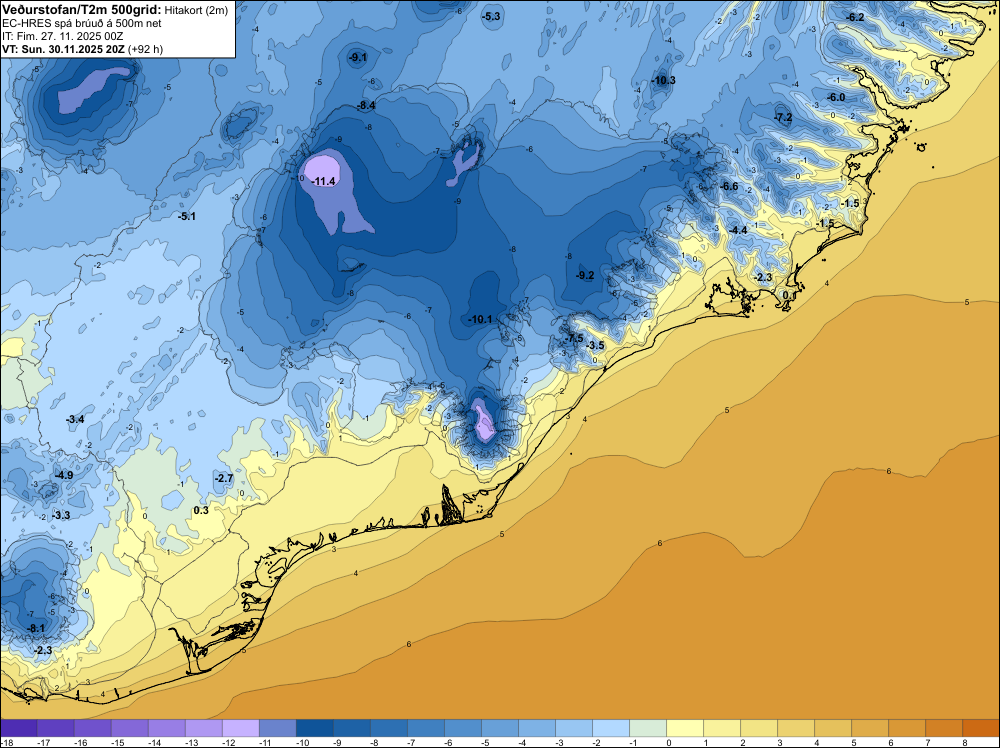
Task: Click the -3.4 temperature label
Action: (75, 419)
